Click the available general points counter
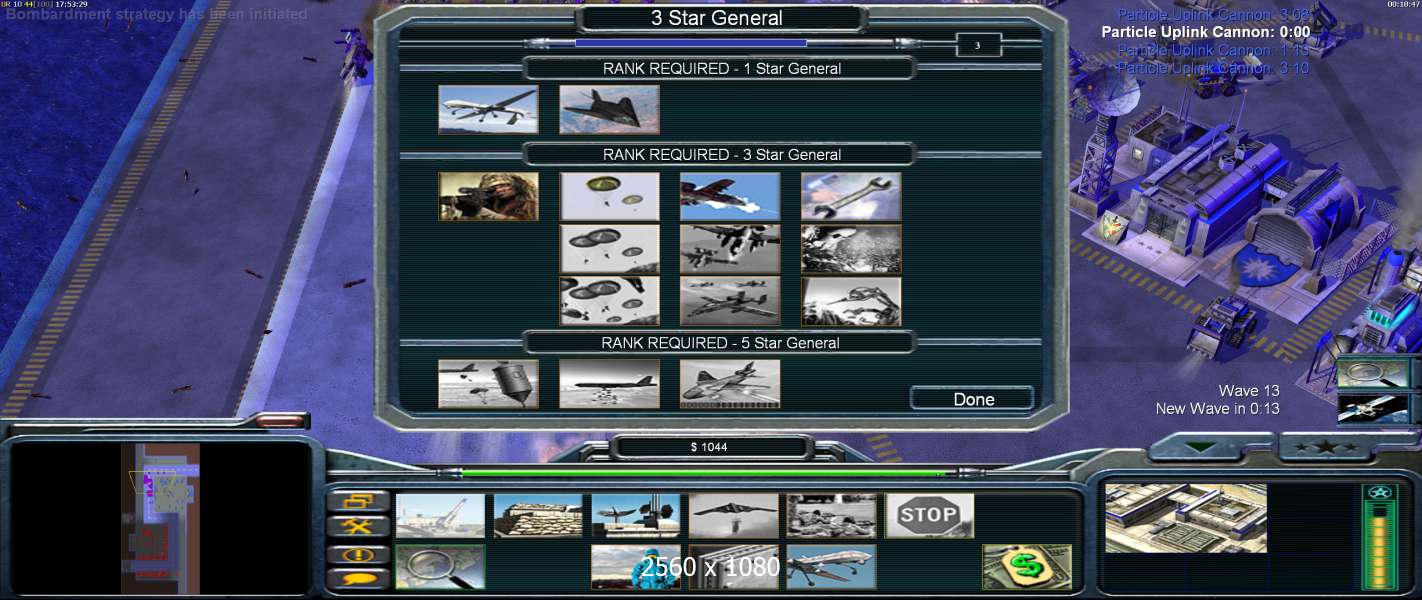This screenshot has width=1422, height=600. 978,45
